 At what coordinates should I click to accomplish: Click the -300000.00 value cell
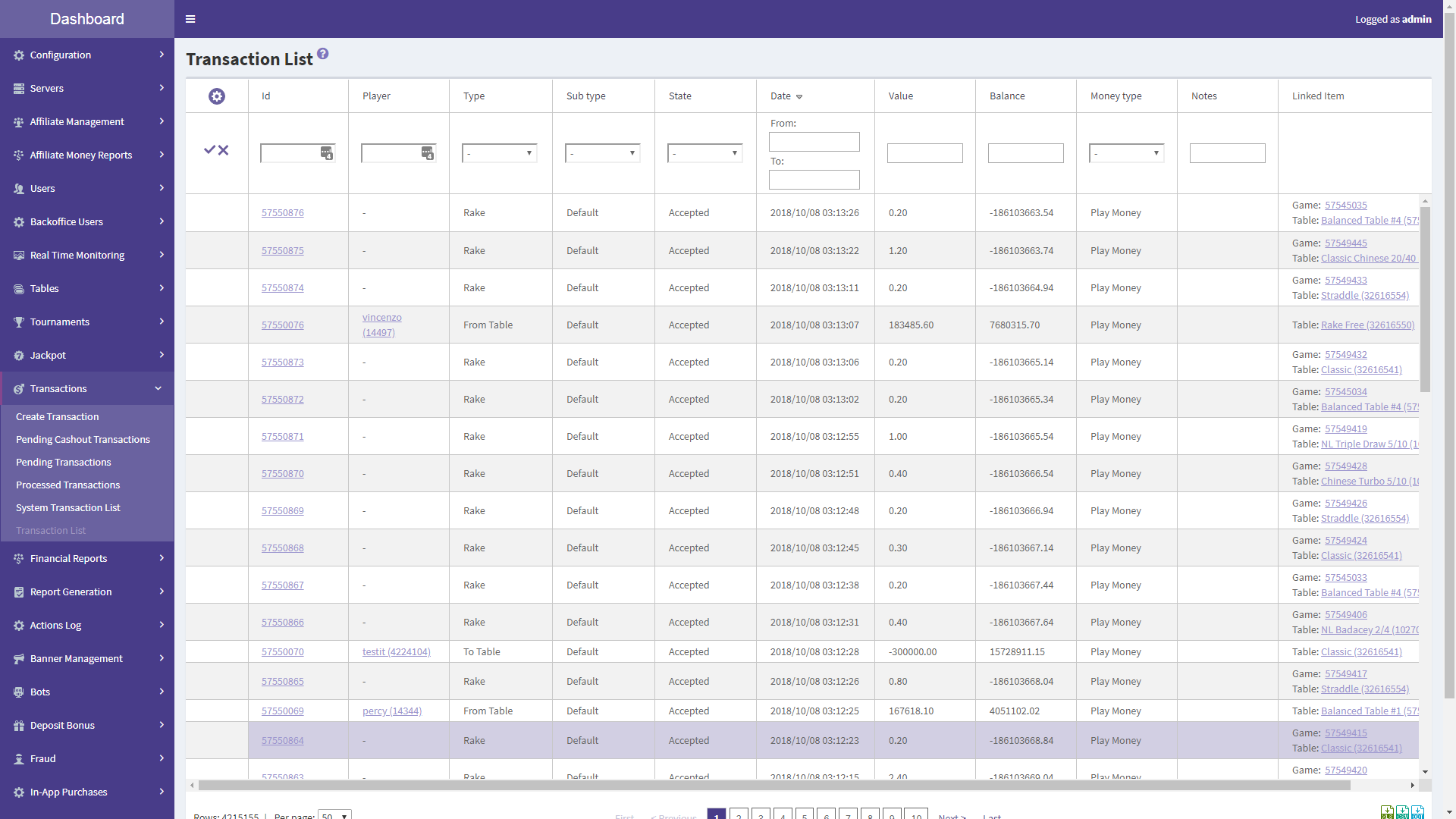(912, 651)
